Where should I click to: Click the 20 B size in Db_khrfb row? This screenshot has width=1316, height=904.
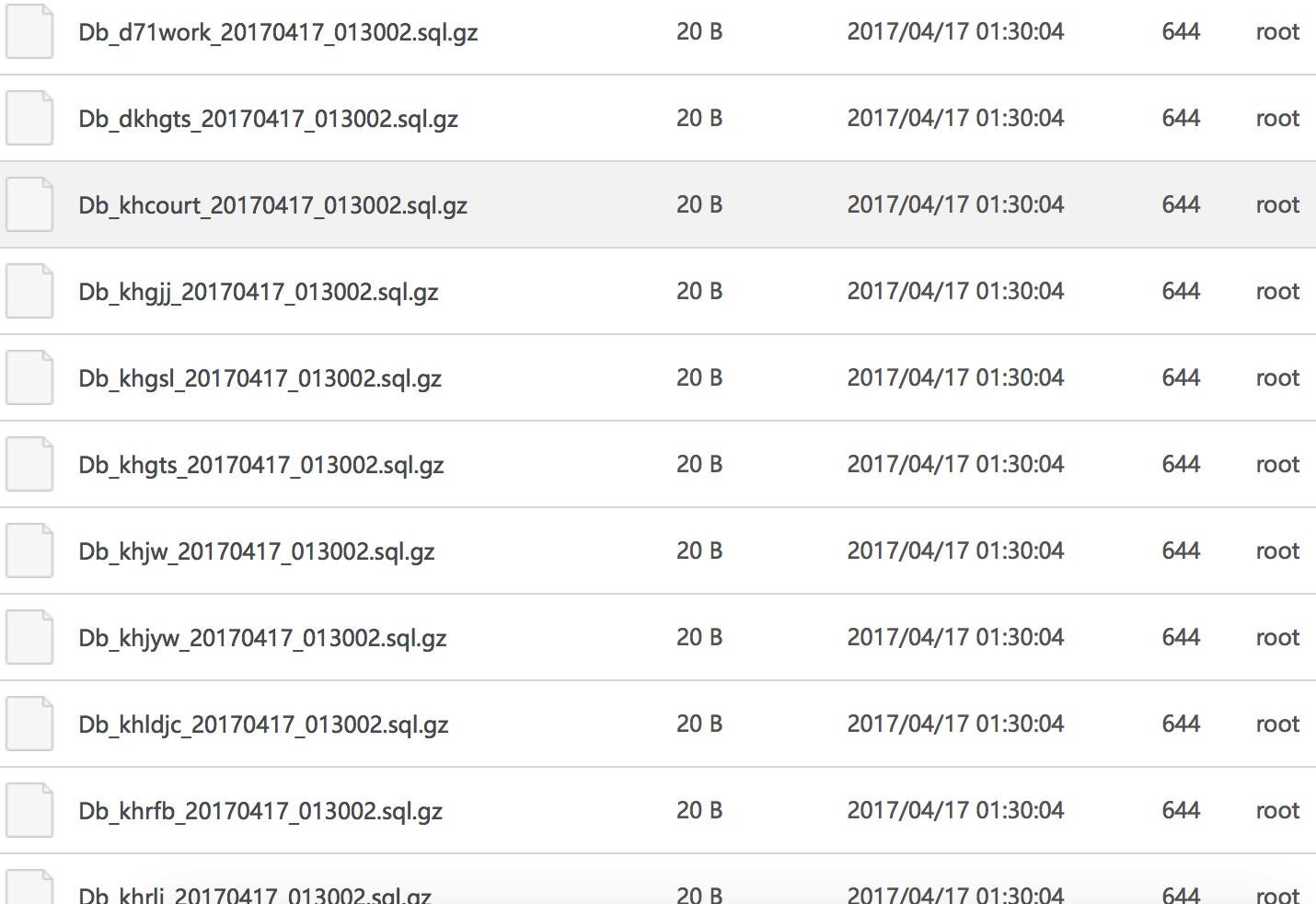[x=699, y=810]
